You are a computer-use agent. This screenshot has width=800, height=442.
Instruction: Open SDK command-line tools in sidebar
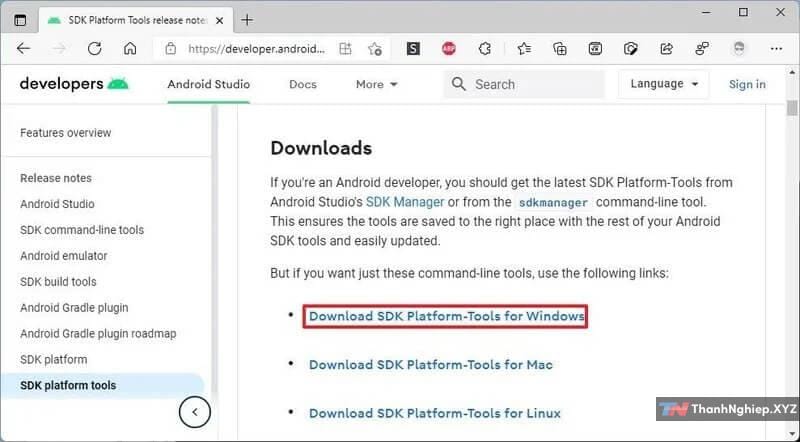click(x=82, y=230)
